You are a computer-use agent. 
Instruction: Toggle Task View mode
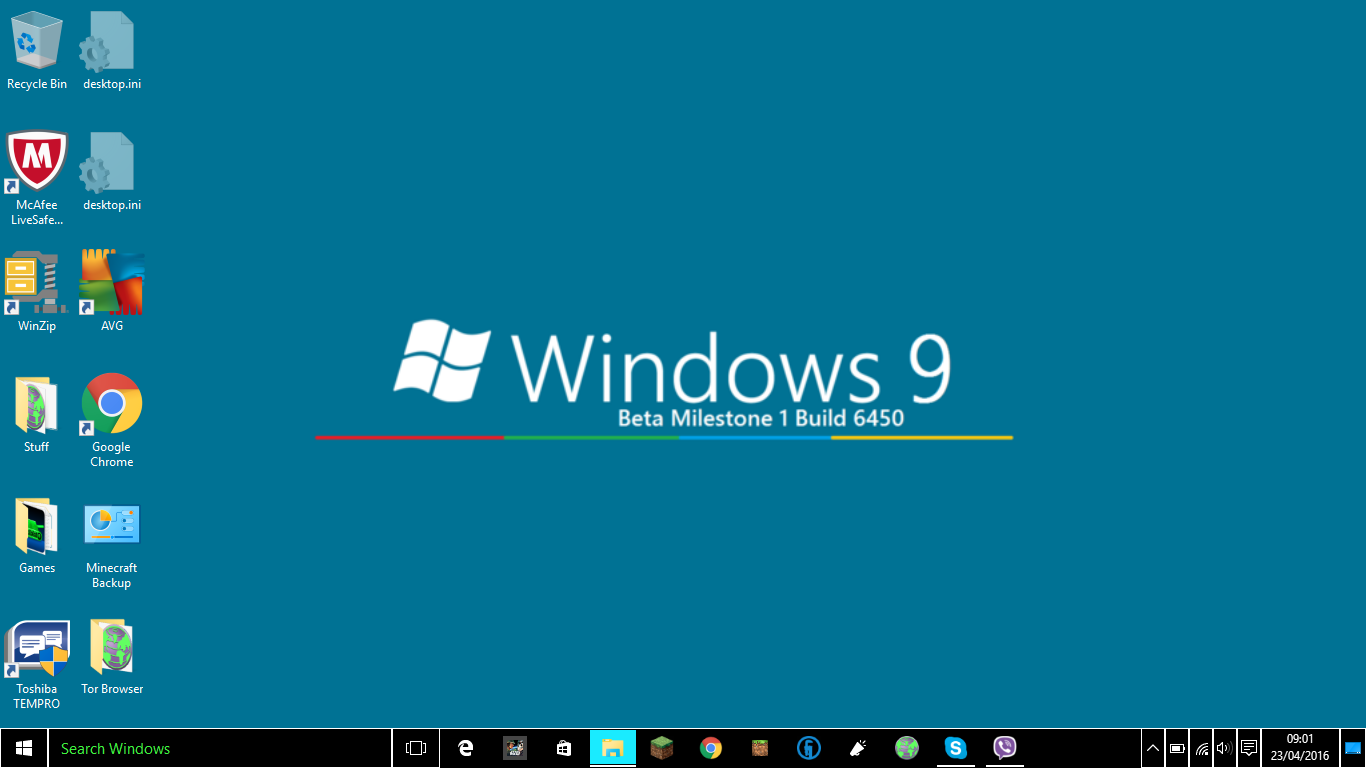click(x=415, y=747)
